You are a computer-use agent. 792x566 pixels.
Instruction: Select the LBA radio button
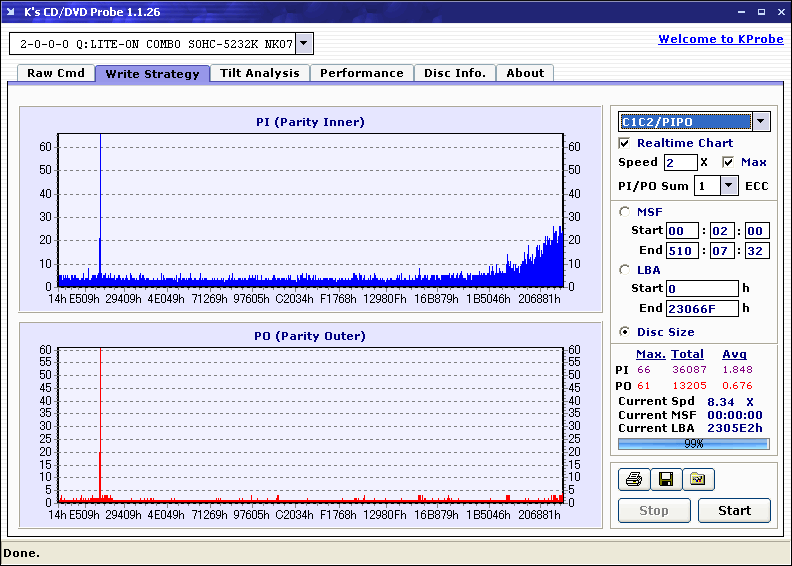coord(625,269)
